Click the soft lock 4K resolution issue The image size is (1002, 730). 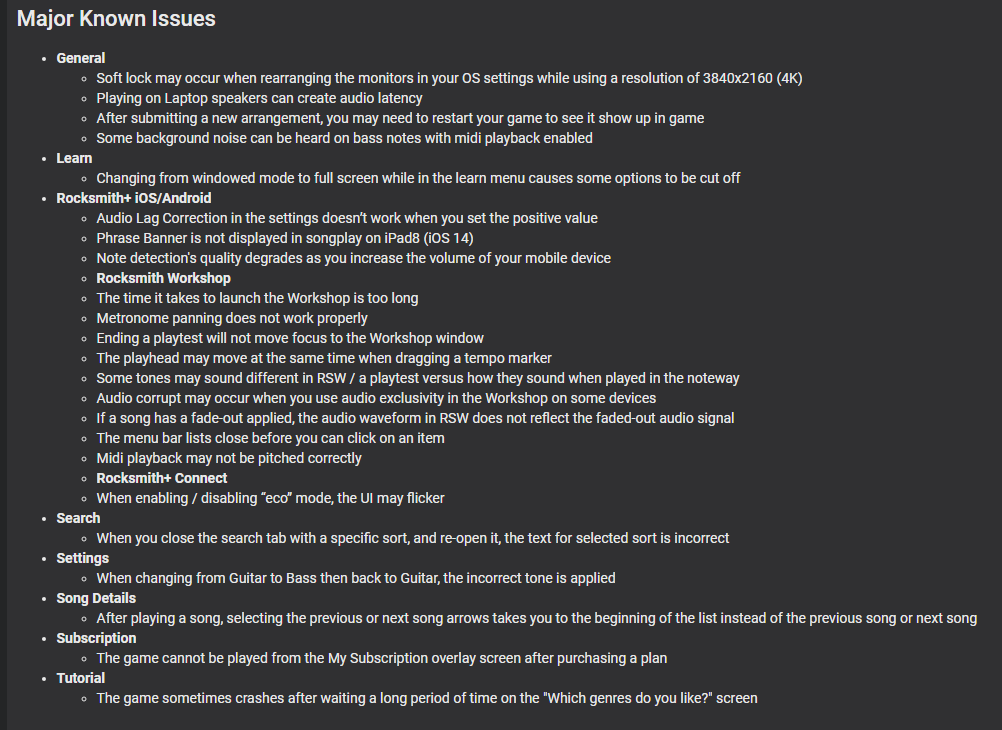(x=449, y=78)
